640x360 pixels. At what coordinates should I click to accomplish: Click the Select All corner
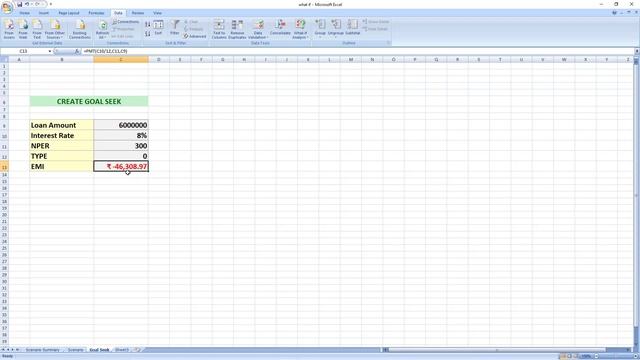(4, 60)
